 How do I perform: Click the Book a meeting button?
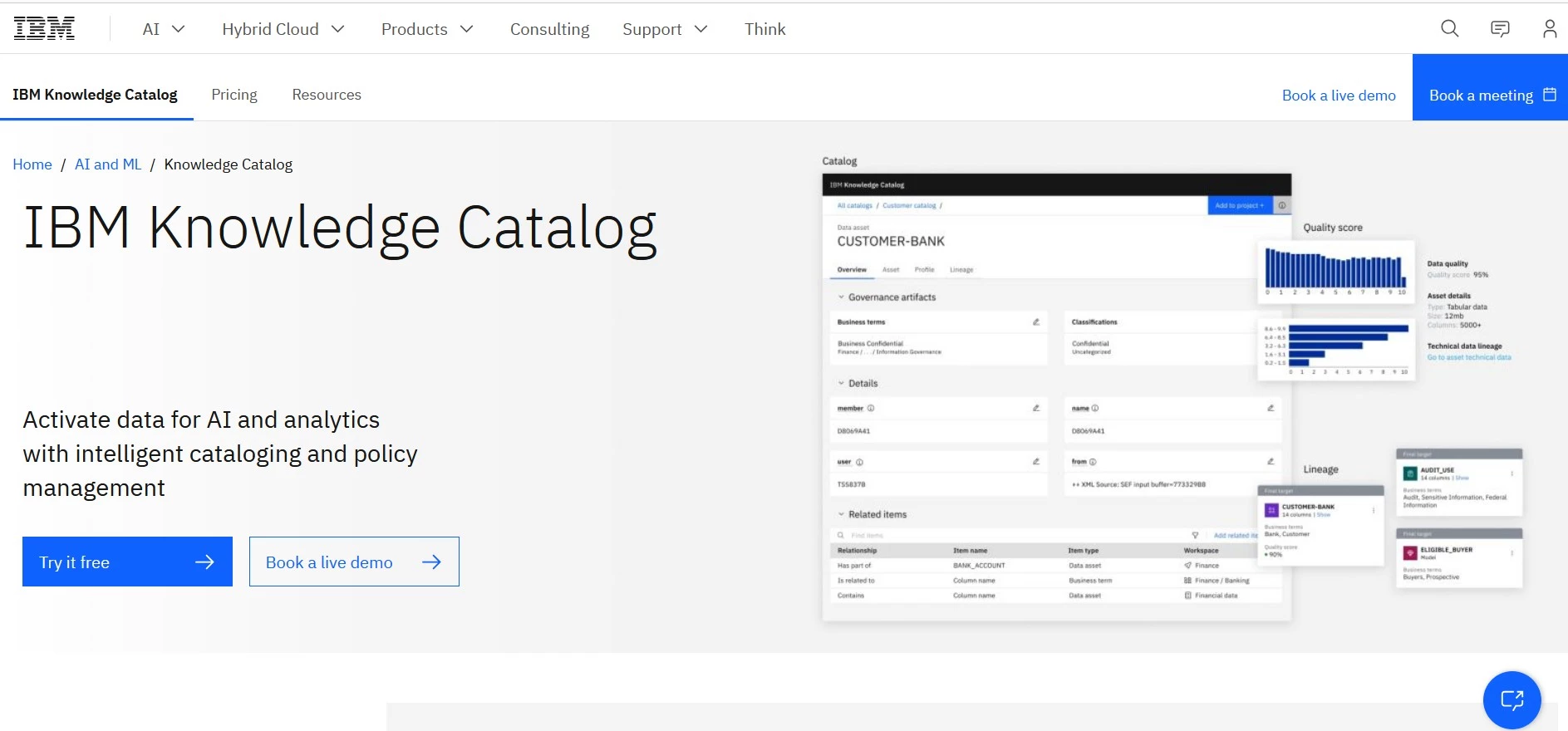tap(1490, 87)
